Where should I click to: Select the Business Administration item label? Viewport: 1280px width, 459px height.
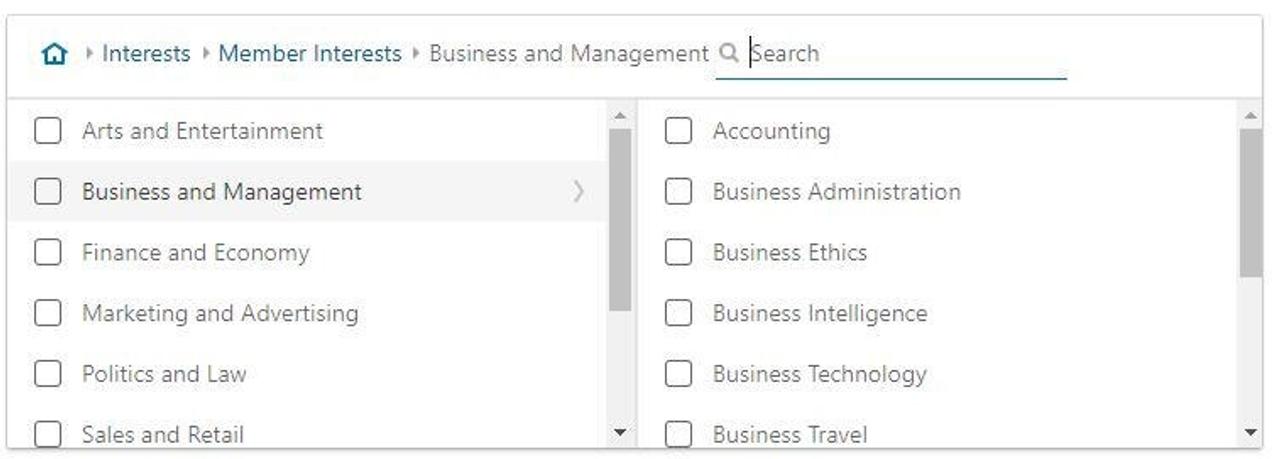pyautogui.click(x=836, y=192)
